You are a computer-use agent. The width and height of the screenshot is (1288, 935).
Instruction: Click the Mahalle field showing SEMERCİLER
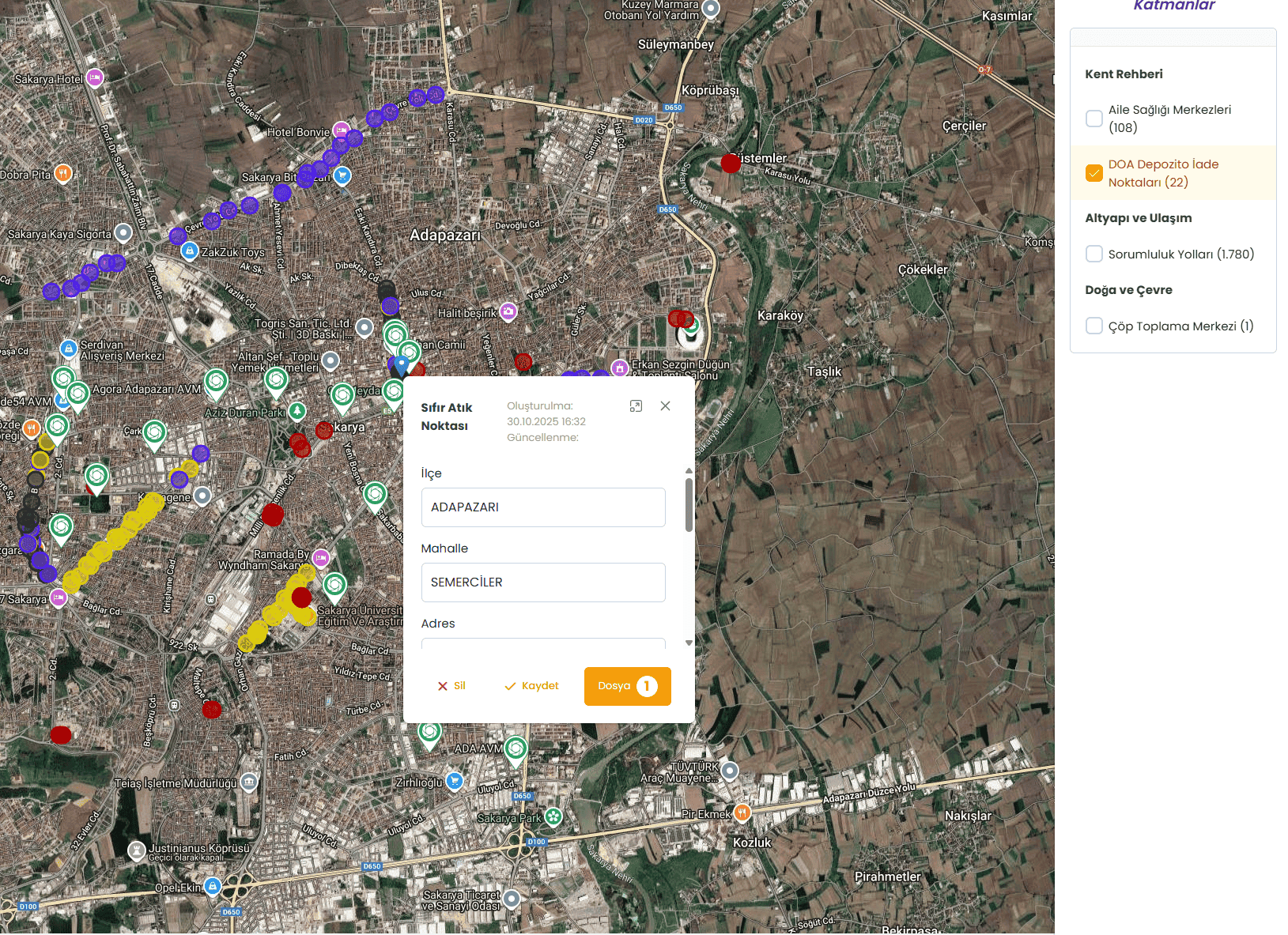[543, 582]
